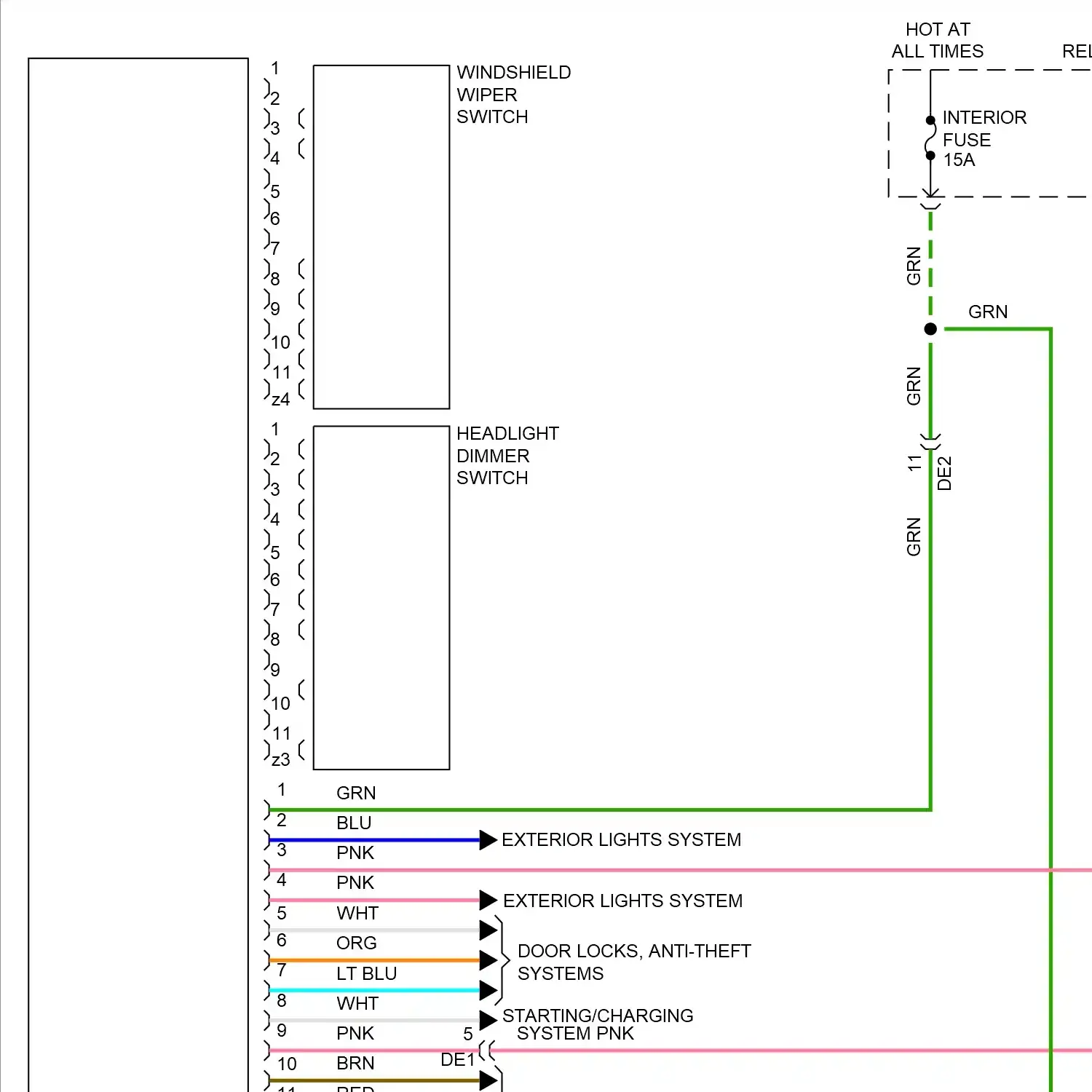Image resolution: width=1092 pixels, height=1092 pixels.
Task: Click the arrow of the BLU wire
Action: point(488,840)
